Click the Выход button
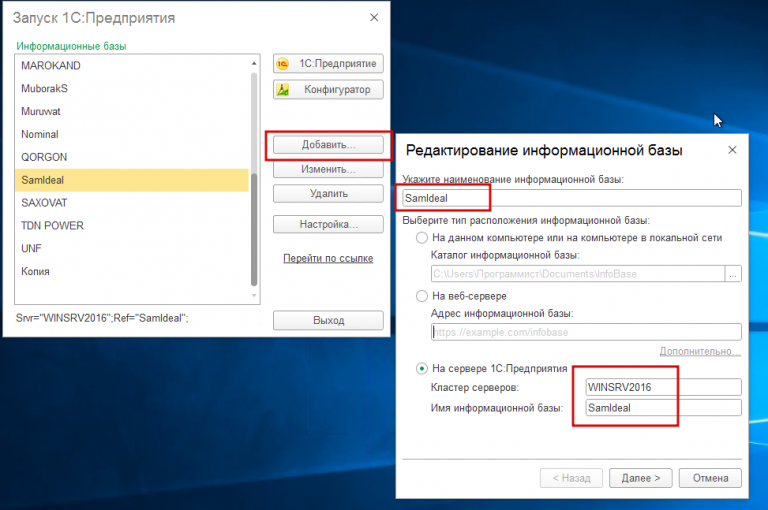Image resolution: width=768 pixels, height=510 pixels. coord(328,320)
